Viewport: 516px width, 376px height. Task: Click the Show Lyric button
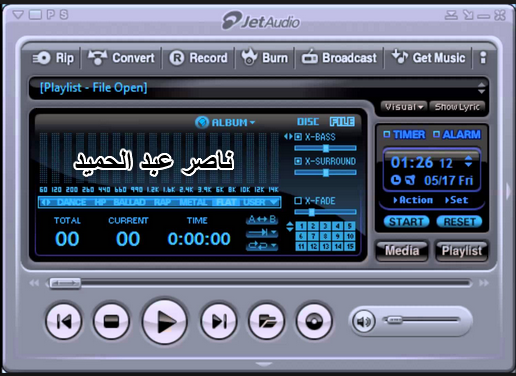[457, 107]
